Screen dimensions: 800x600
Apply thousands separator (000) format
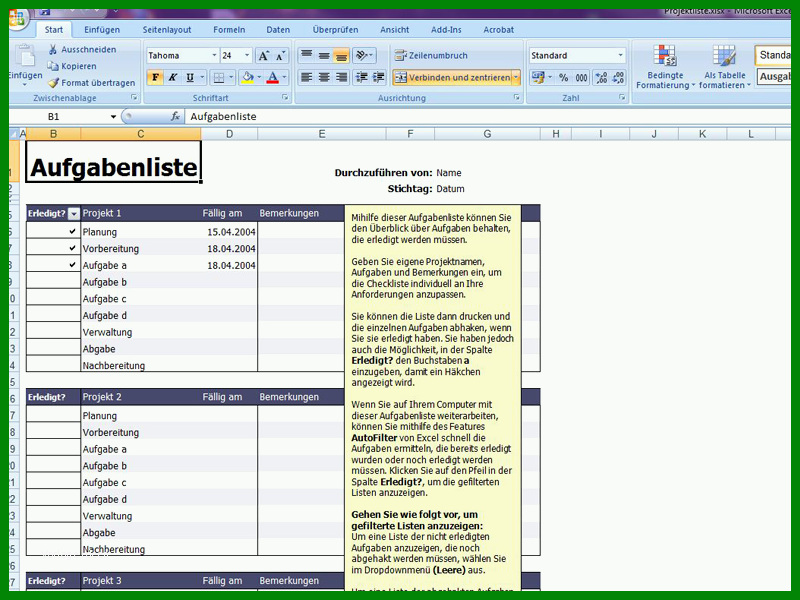point(581,78)
